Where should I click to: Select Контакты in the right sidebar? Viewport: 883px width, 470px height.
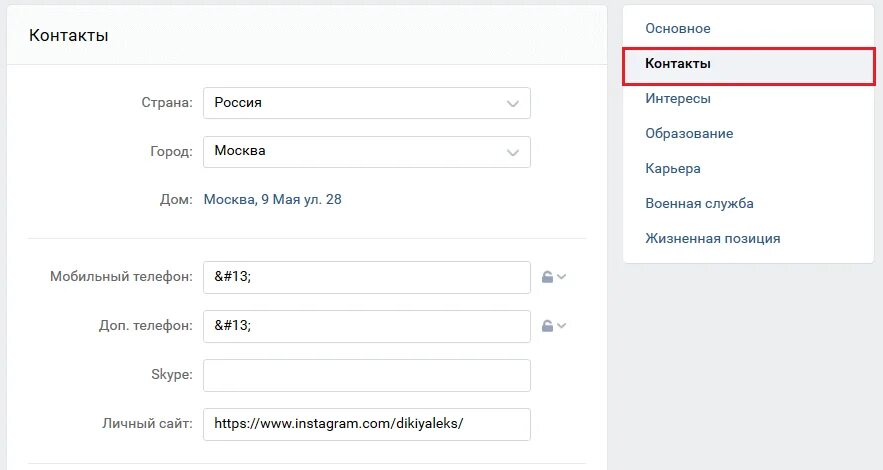pos(678,64)
